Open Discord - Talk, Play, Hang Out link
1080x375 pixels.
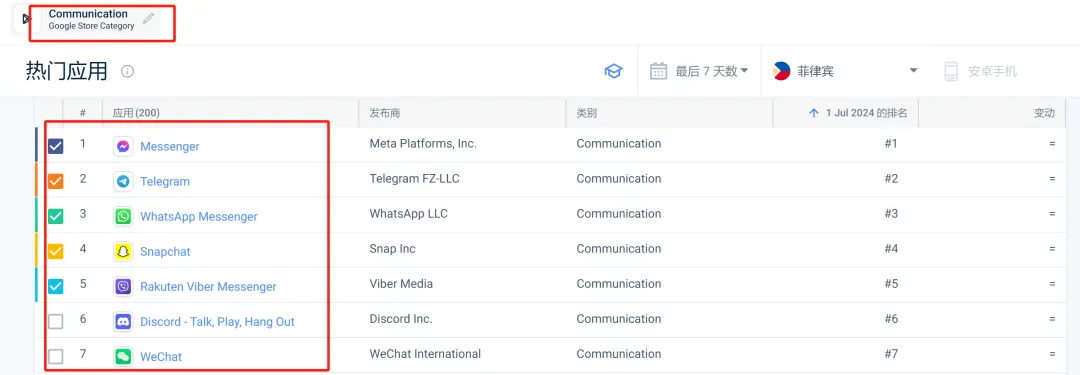click(x=217, y=322)
